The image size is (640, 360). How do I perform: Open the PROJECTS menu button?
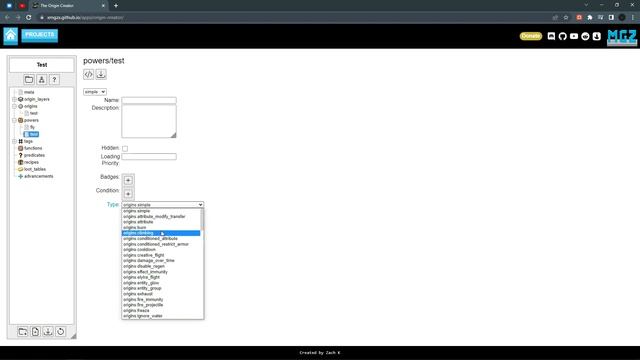40,35
